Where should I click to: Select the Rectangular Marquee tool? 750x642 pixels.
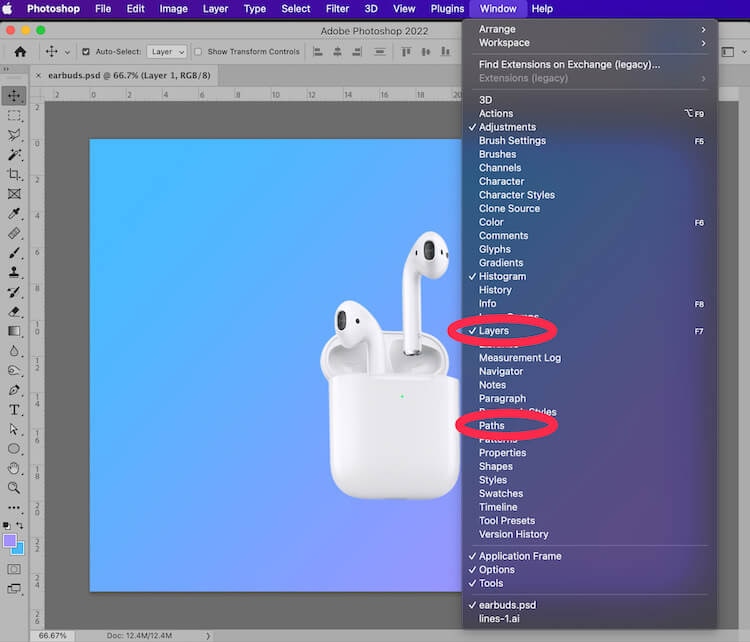tap(14, 116)
